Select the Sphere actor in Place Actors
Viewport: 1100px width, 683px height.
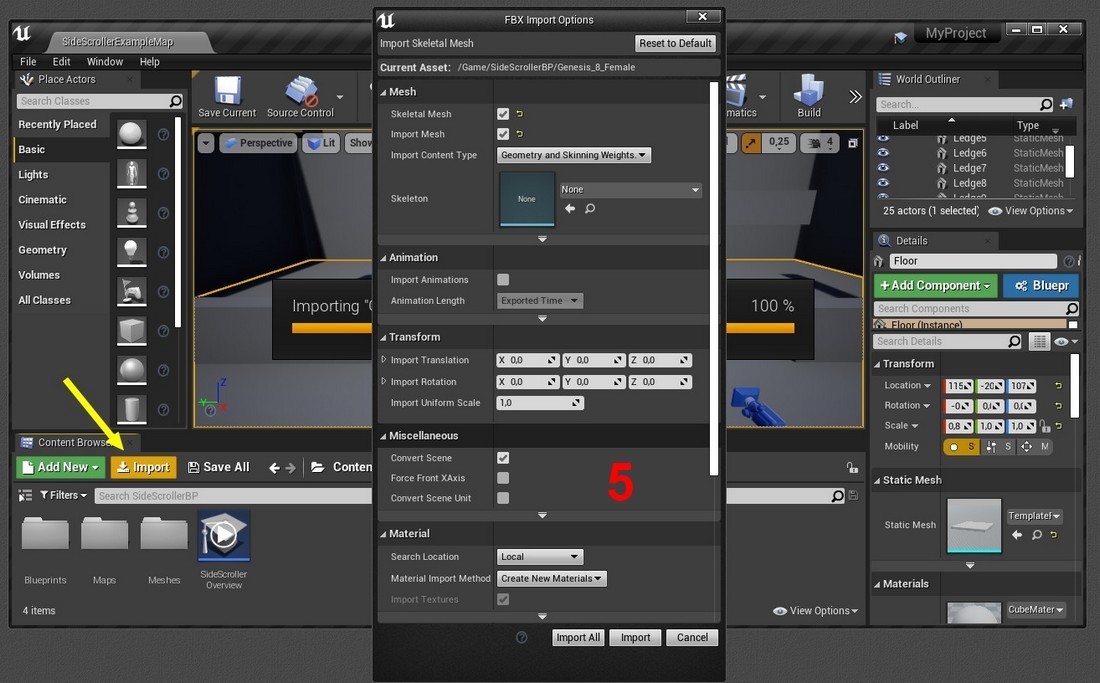131,134
